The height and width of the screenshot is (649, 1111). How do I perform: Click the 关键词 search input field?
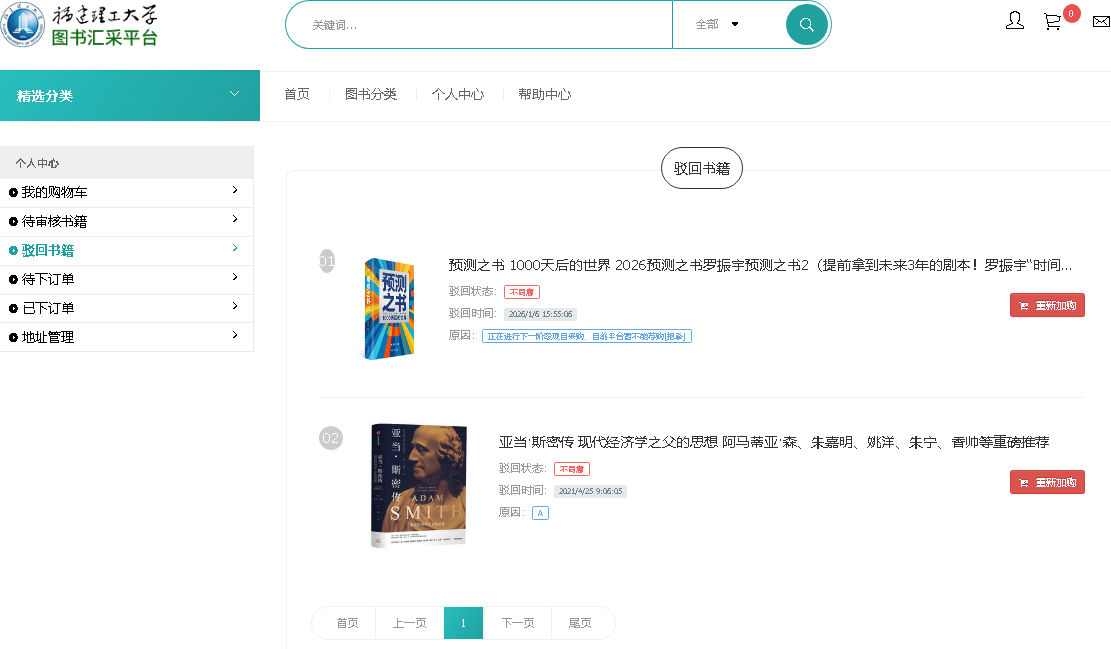tap(480, 25)
